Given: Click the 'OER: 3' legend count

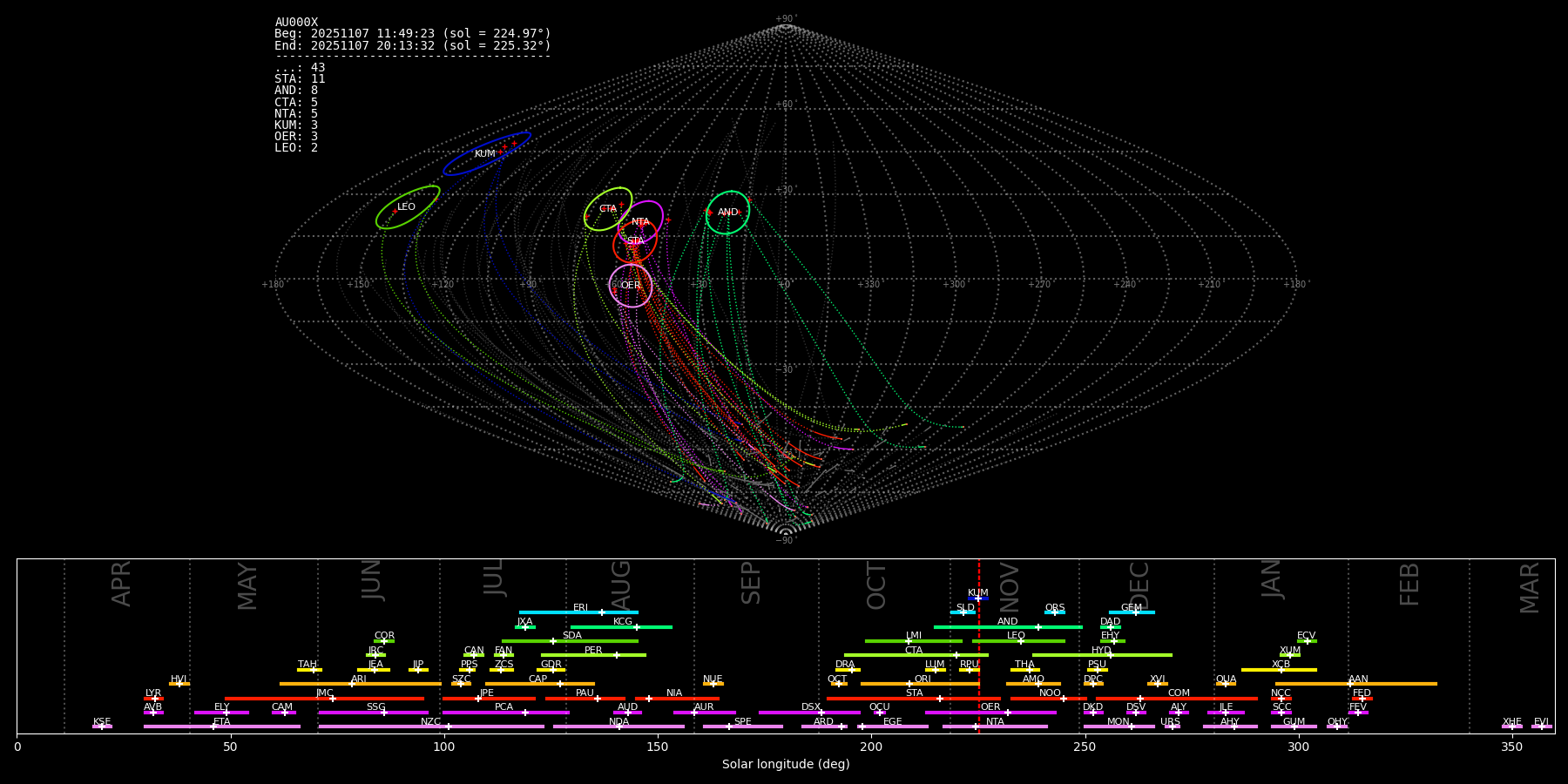Looking at the screenshot, I should point(296,136).
